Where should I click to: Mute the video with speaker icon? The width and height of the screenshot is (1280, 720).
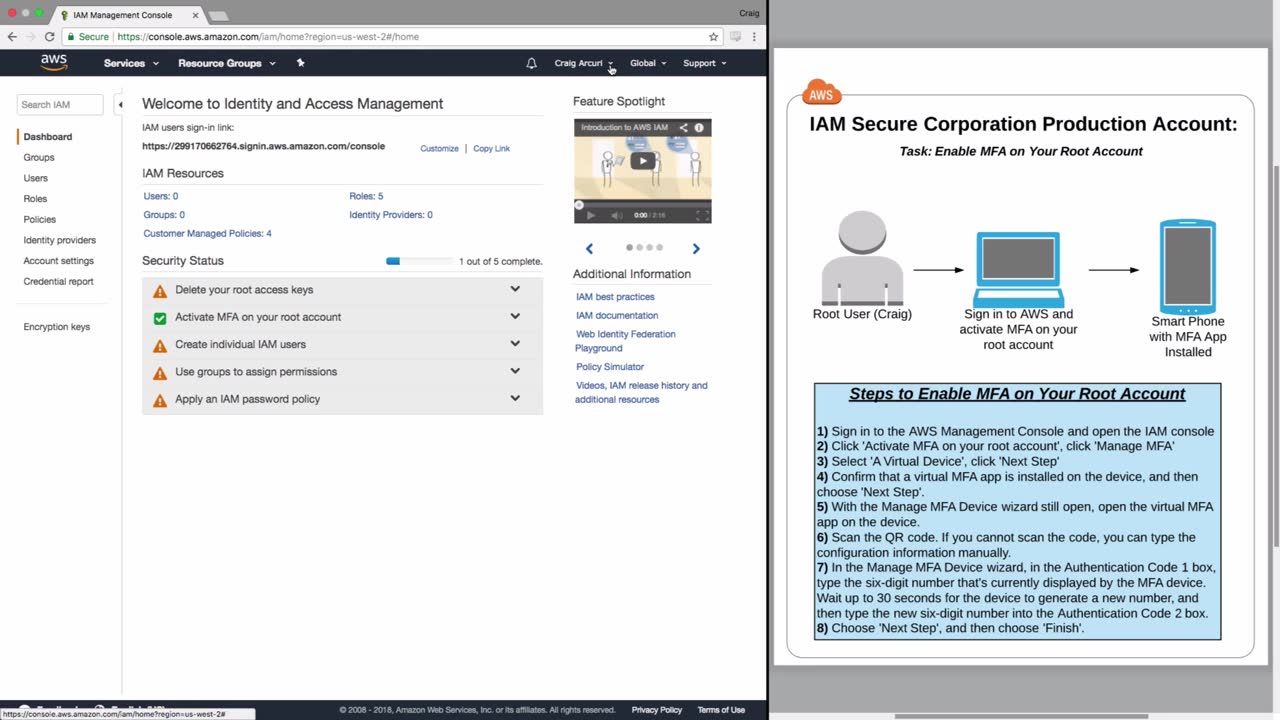pos(616,215)
